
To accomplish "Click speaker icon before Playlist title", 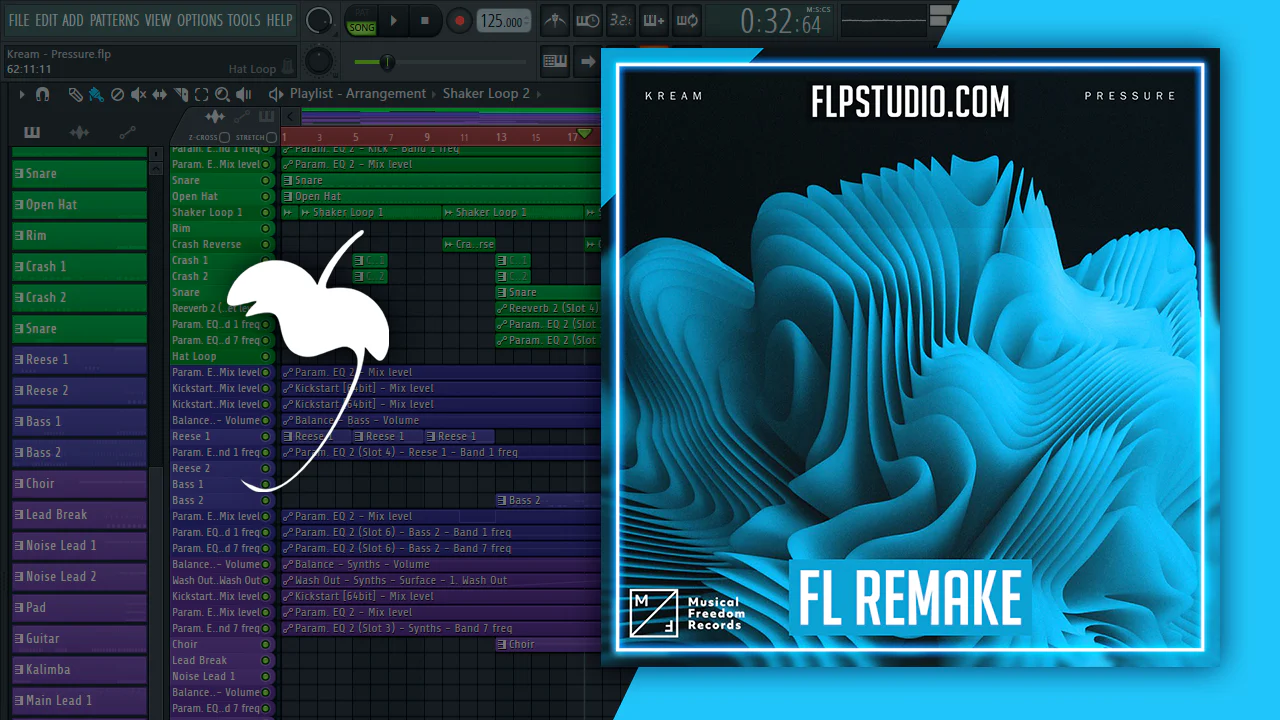I will click(276, 94).
